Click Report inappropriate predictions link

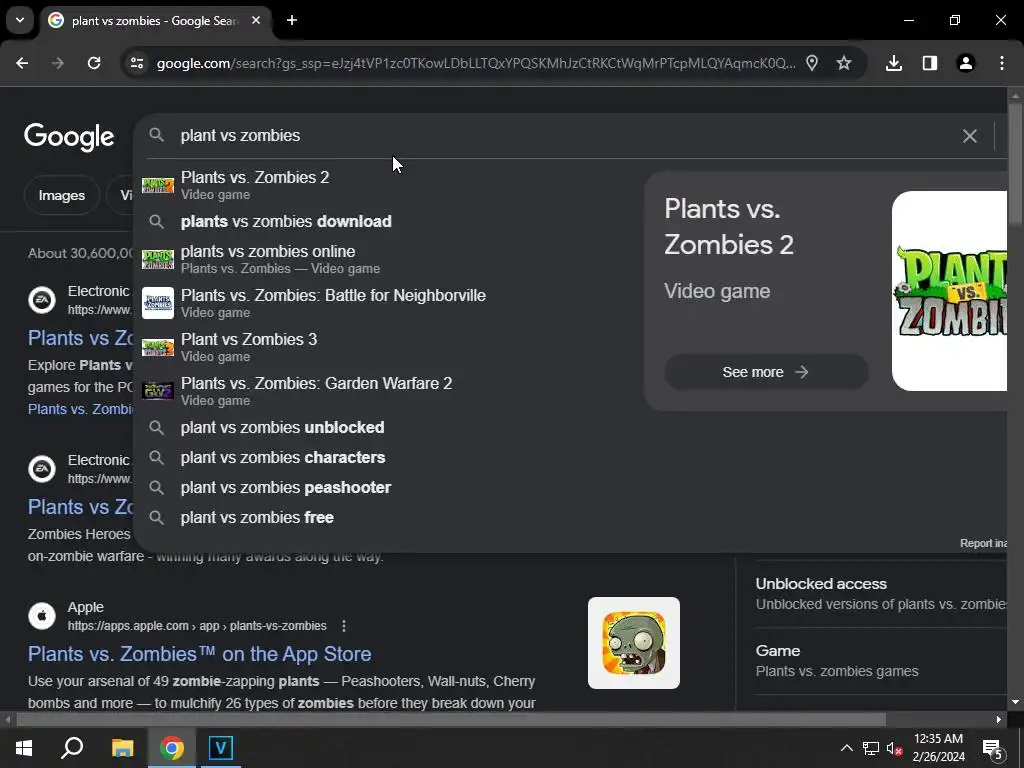tap(983, 543)
